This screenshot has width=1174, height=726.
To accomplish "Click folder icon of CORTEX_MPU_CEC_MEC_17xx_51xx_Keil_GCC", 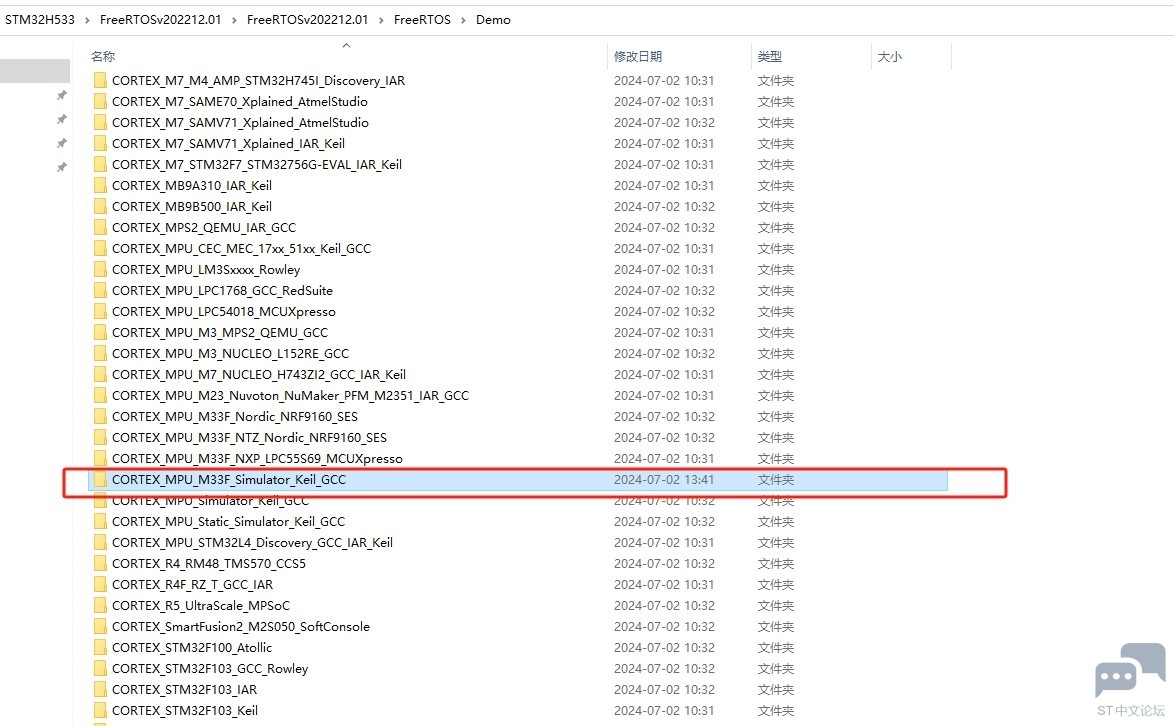I will [100, 248].
